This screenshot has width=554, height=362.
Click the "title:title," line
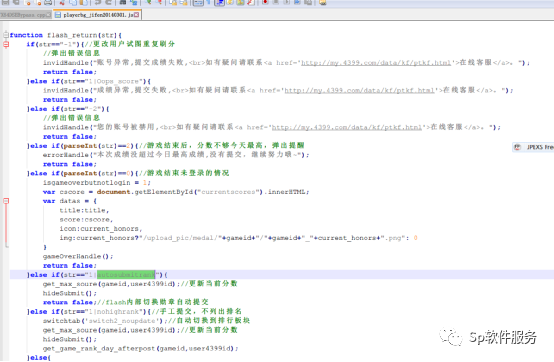click(84, 210)
